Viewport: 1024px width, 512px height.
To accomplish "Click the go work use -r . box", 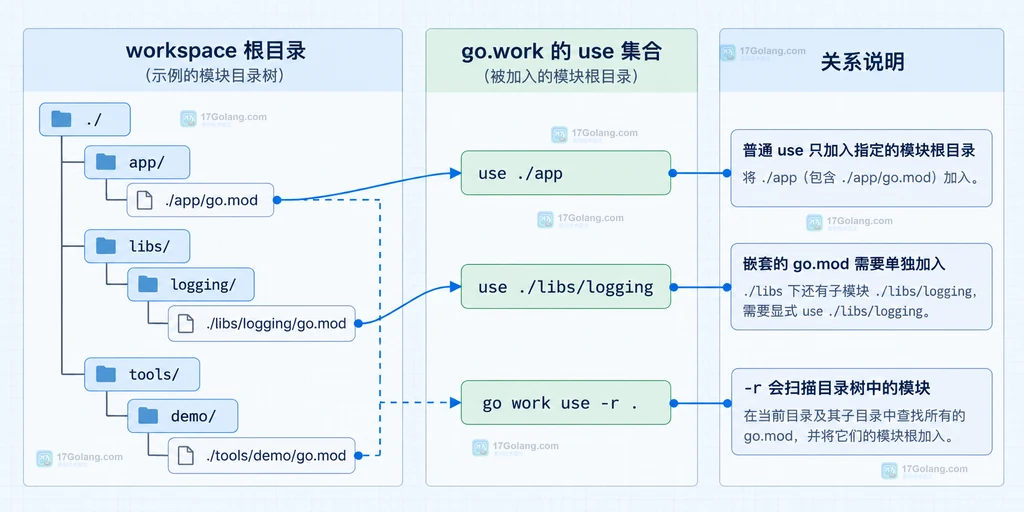I will click(x=566, y=403).
